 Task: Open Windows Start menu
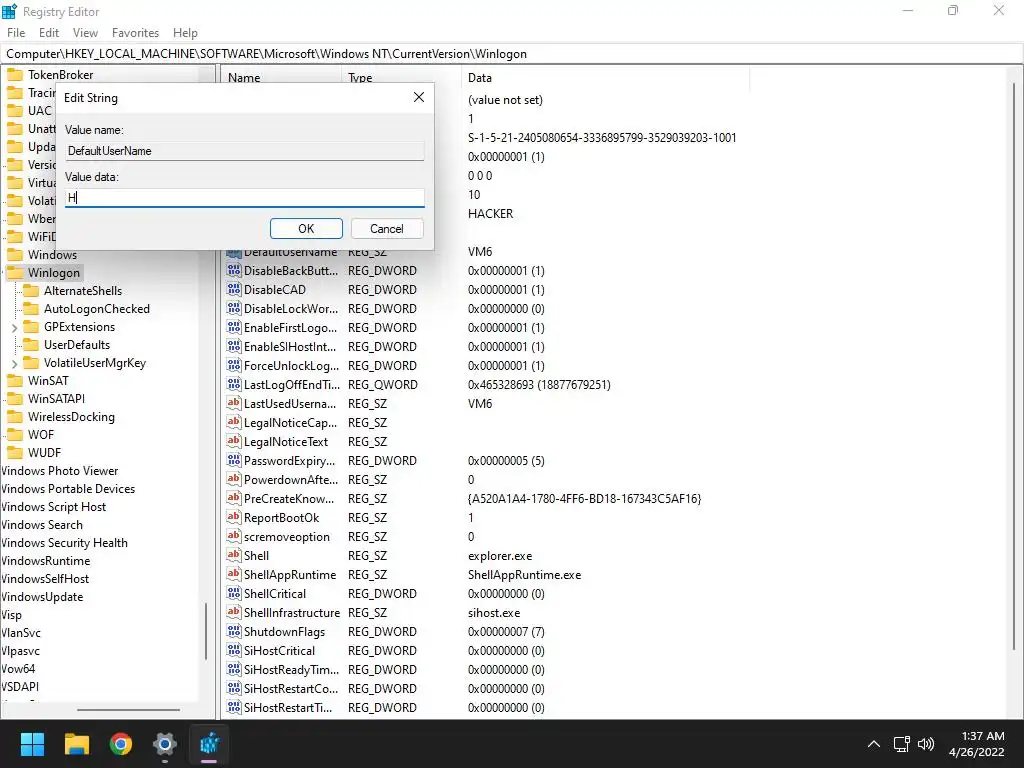[32, 744]
